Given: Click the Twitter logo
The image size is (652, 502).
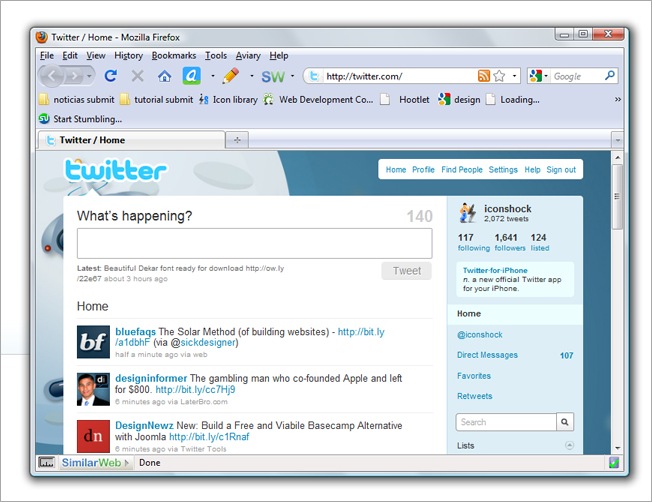Looking at the screenshot, I should 116,171.
